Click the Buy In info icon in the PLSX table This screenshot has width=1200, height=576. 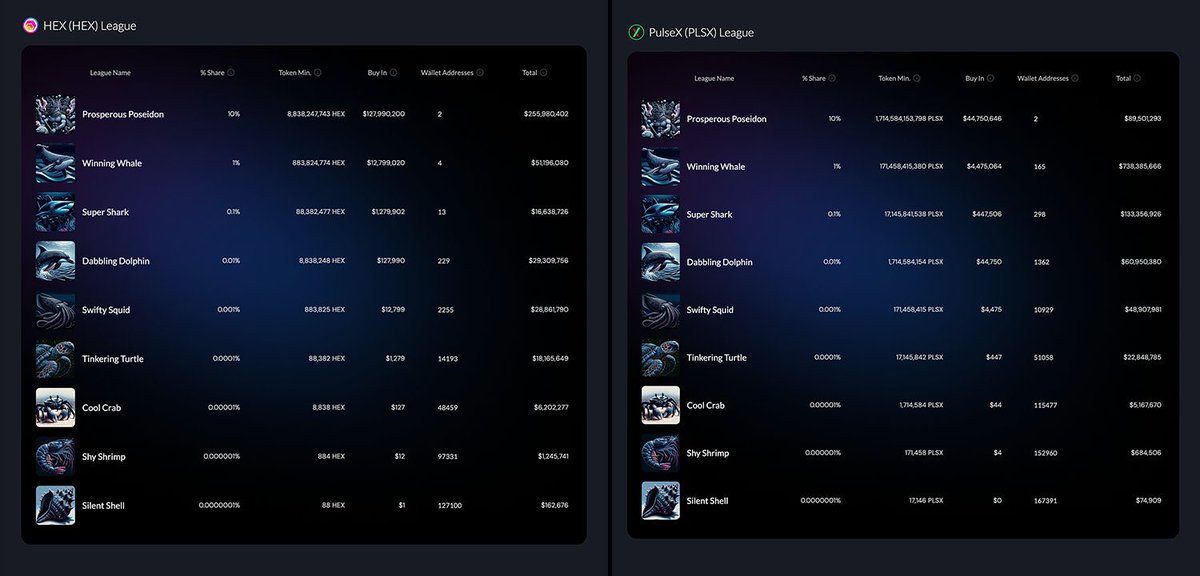pos(991,78)
